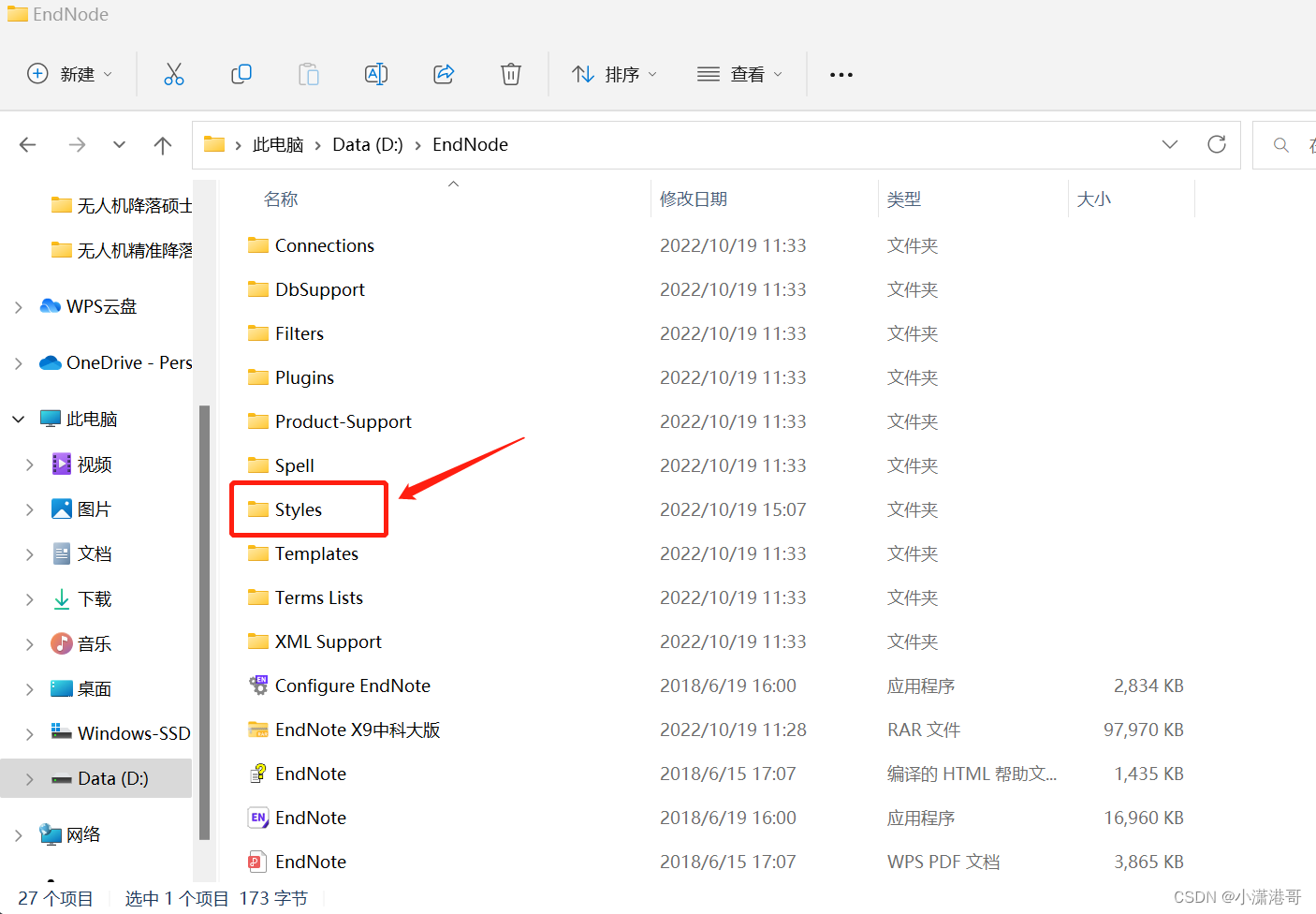Select the Terms Lists folder name
Screen dimensions: 1316x914
pyautogui.click(x=318, y=597)
